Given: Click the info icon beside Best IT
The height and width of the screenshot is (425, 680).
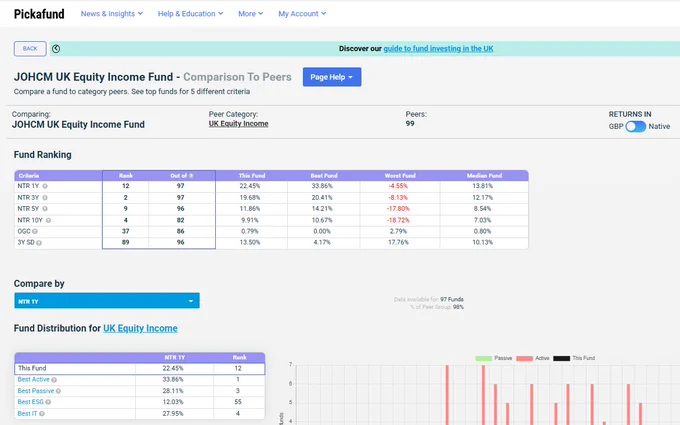Looking at the screenshot, I should coord(42,414).
